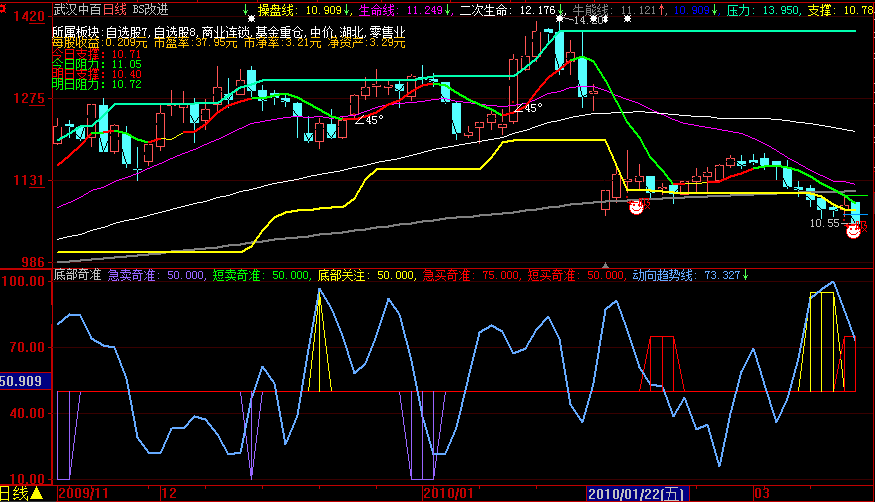Click the white star marker near 14.40 peak

[x=560, y=19]
